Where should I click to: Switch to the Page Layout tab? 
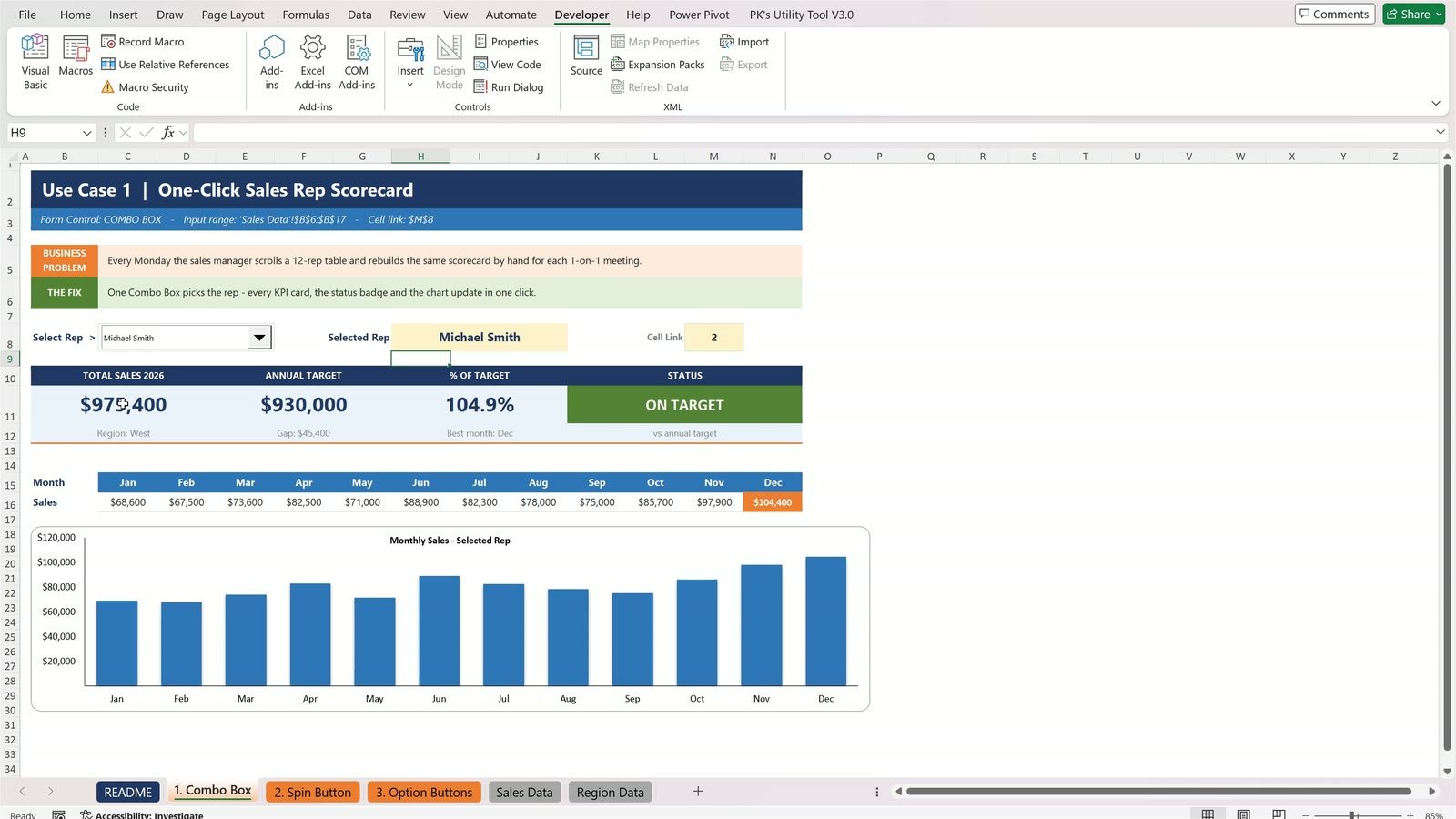[x=233, y=15]
